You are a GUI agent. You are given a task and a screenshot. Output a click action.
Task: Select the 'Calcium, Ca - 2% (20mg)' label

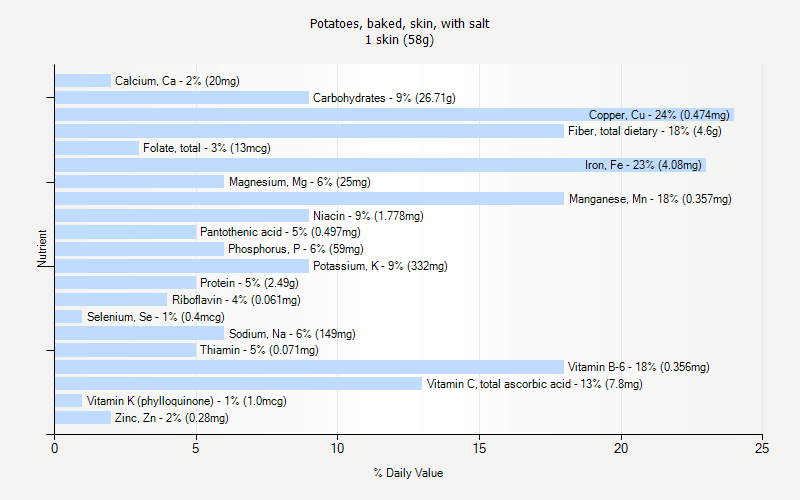tap(177, 81)
